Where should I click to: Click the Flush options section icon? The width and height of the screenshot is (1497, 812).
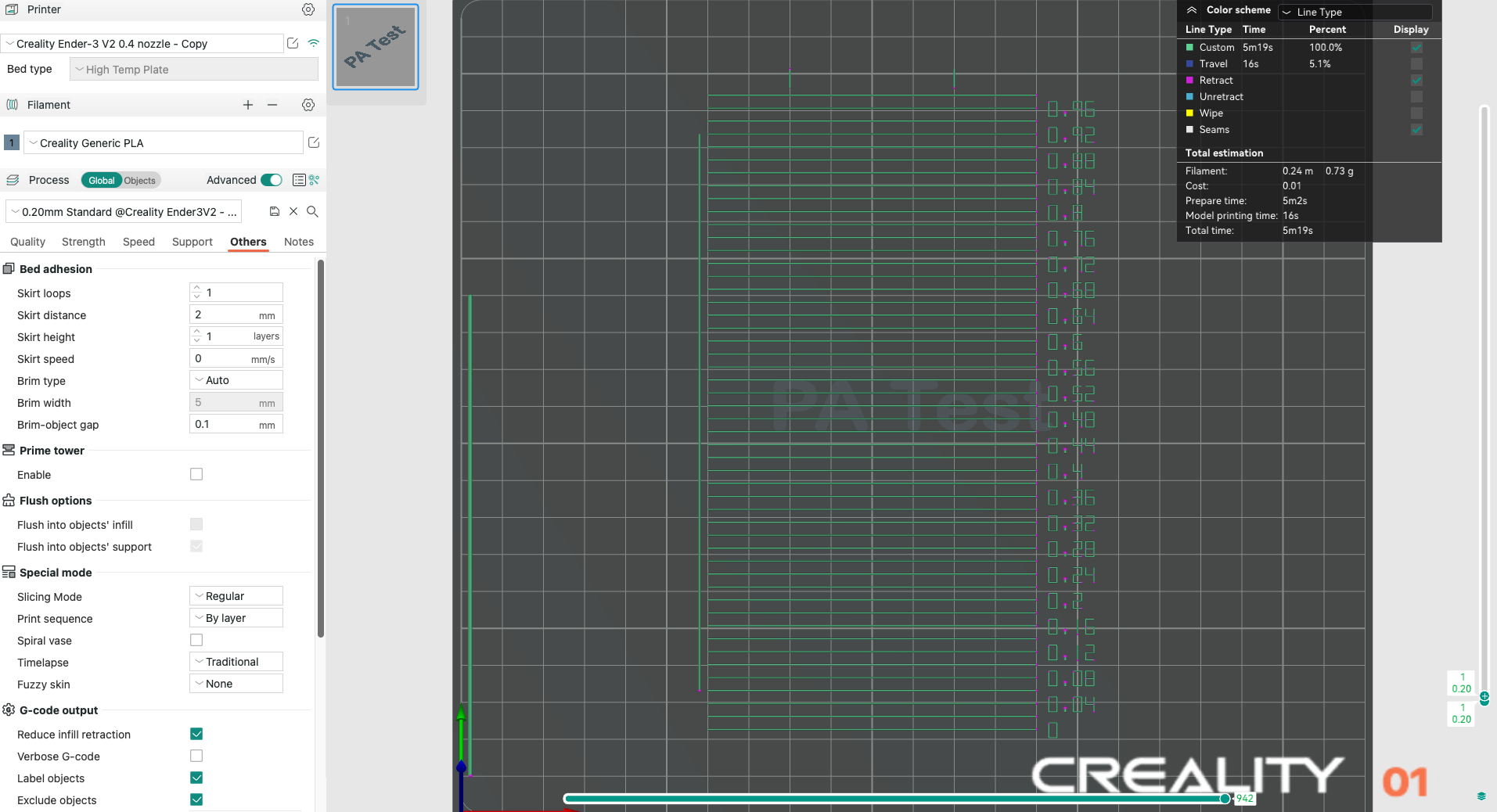9,500
